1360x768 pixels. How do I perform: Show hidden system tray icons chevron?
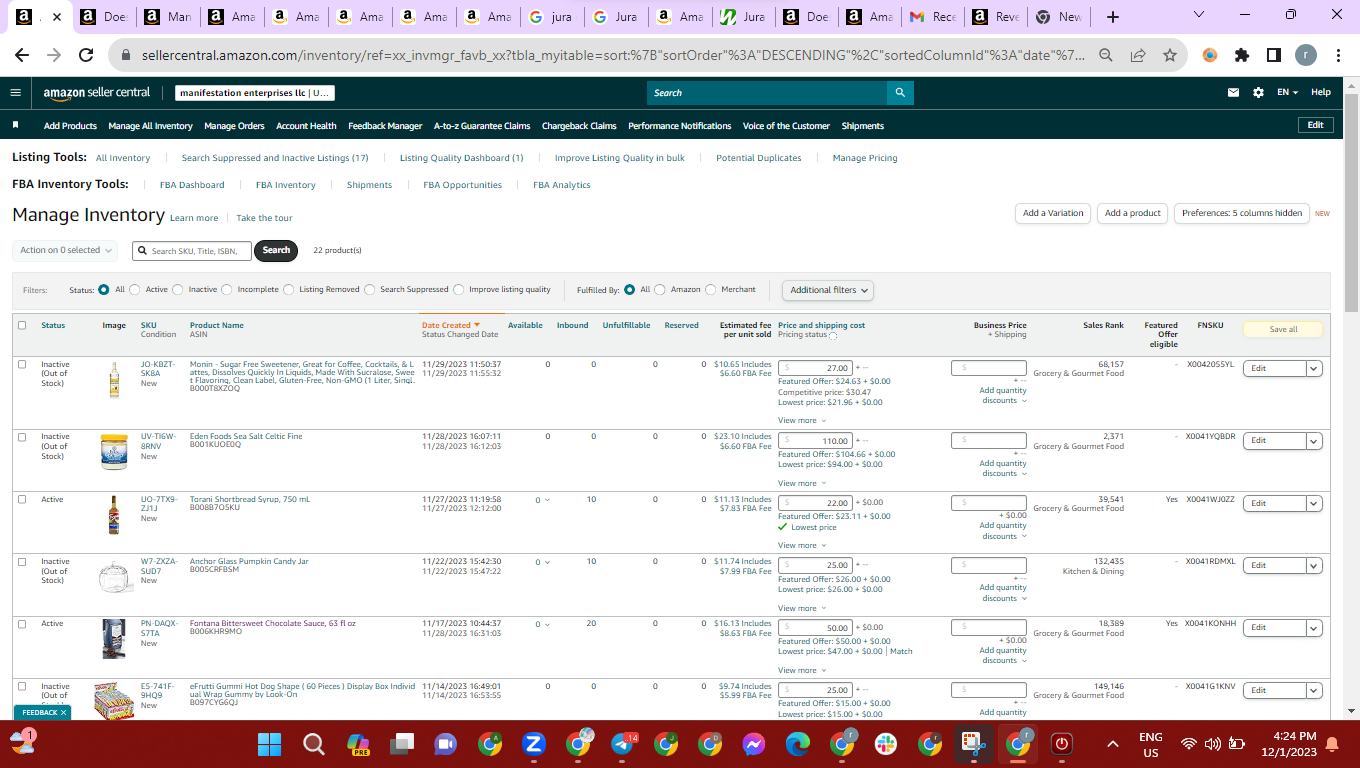1112,744
